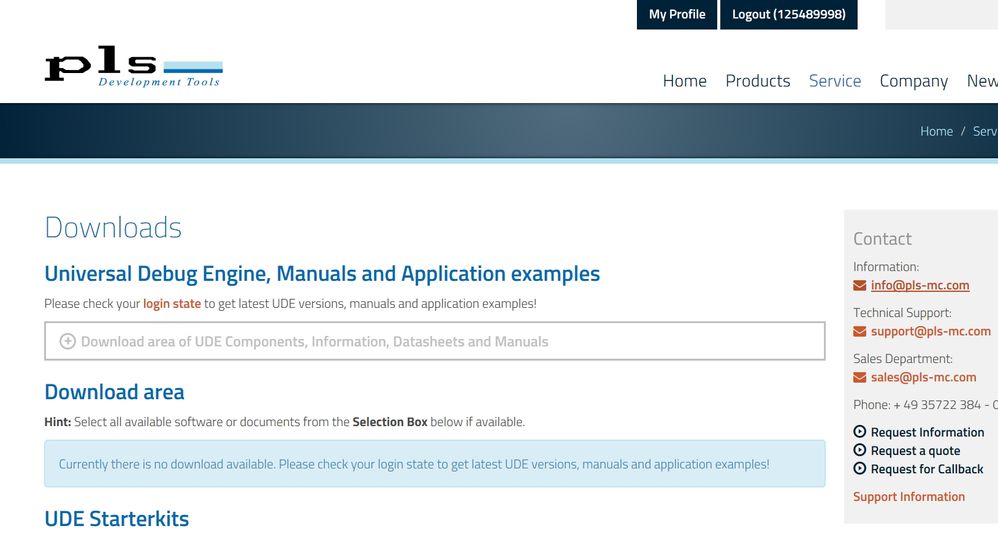Image resolution: width=998 pixels, height=539 pixels.
Task: Click the Phone number text
Action: 925,405
